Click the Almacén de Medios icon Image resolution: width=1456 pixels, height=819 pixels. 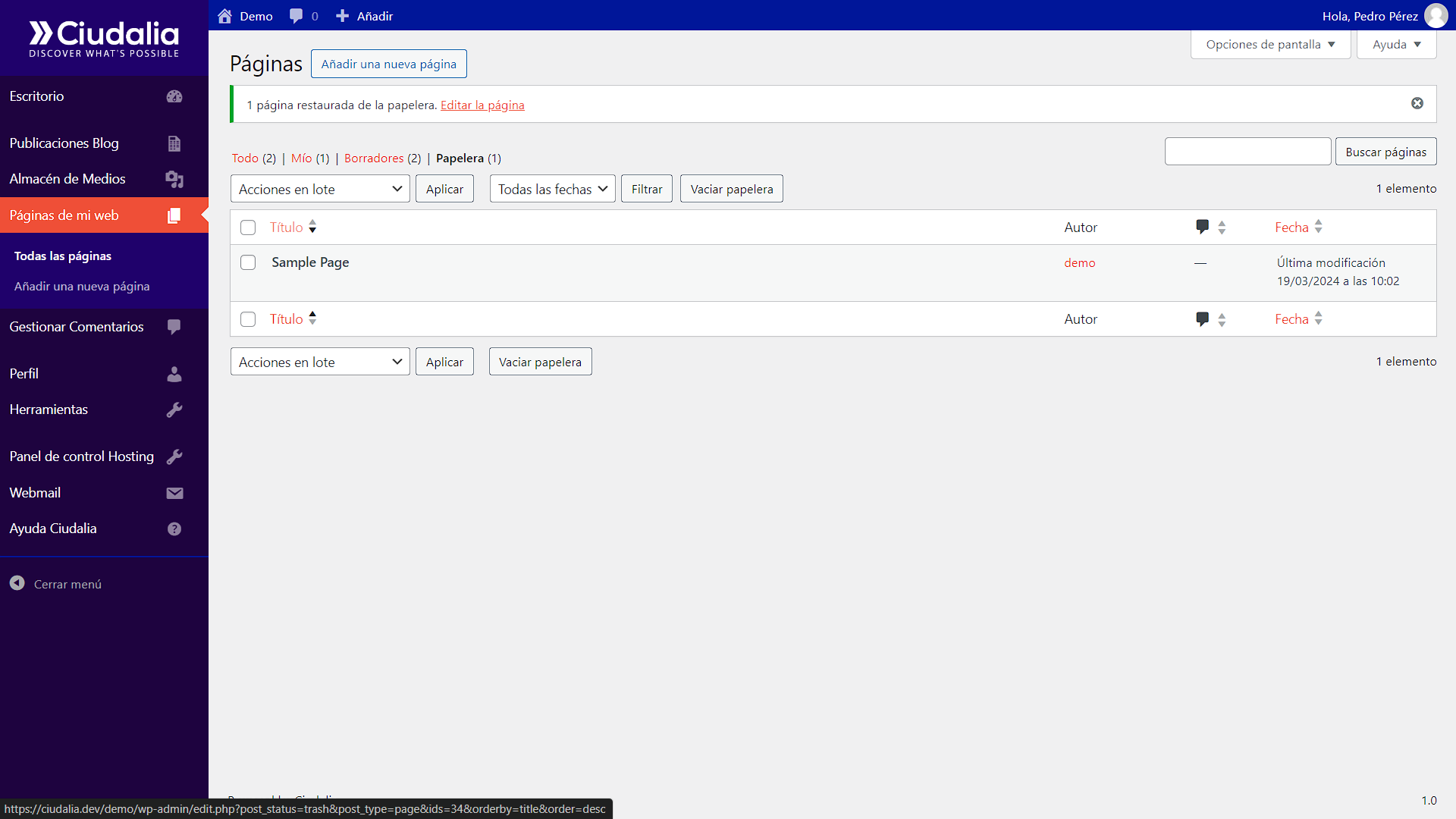tap(174, 179)
